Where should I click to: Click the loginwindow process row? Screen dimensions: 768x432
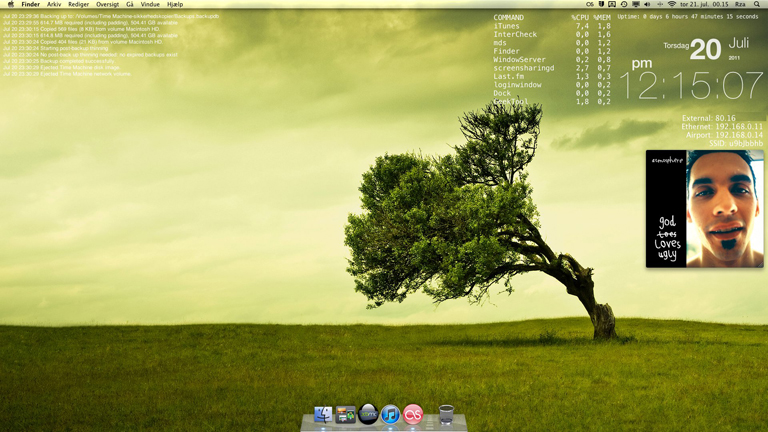tap(552, 84)
